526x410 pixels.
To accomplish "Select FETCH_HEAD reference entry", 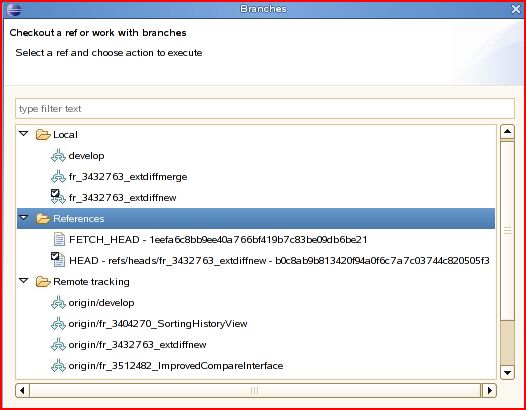I will coord(218,240).
